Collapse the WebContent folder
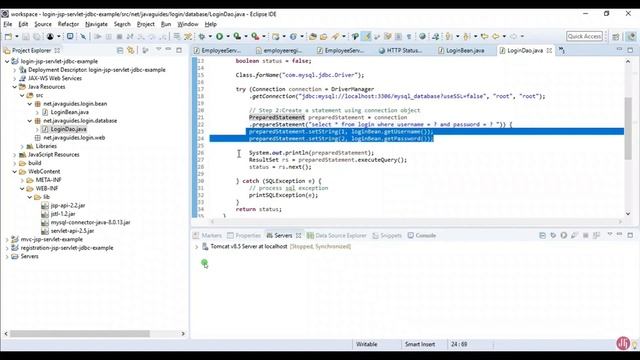Viewport: 640px width, 360px height. (x=15, y=171)
